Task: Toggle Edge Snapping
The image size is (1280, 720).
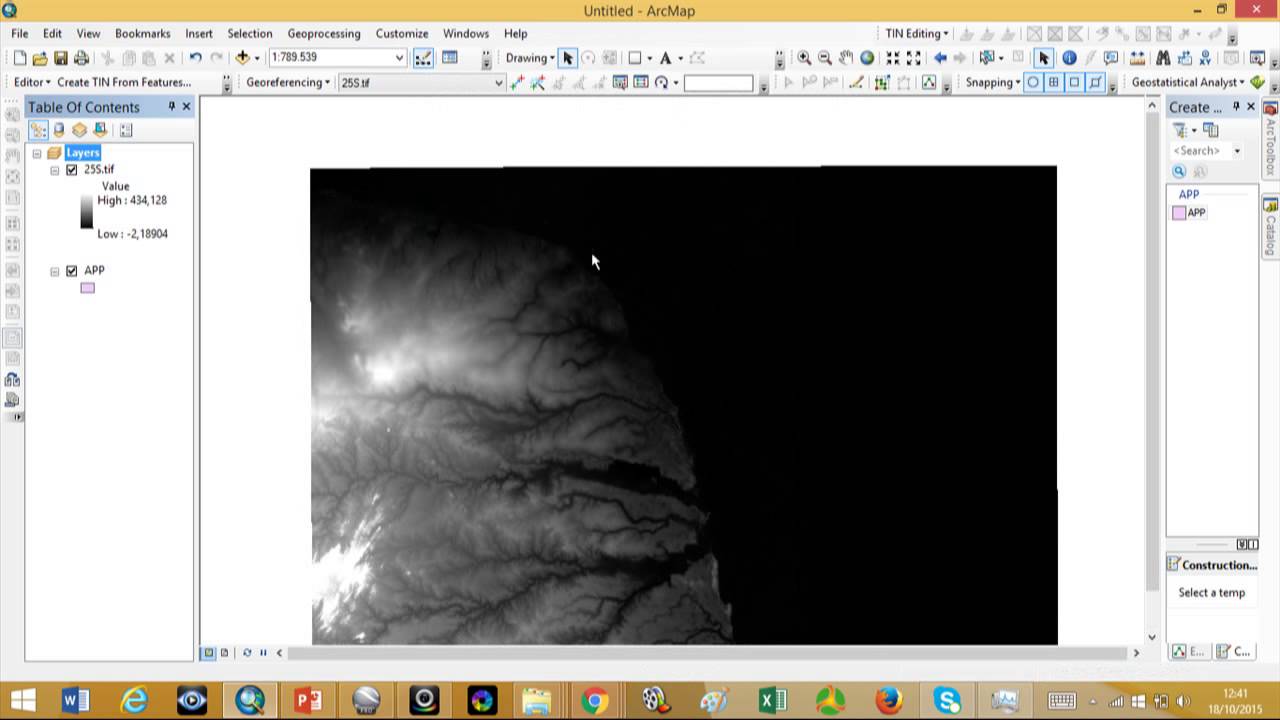Action: click(x=1095, y=82)
